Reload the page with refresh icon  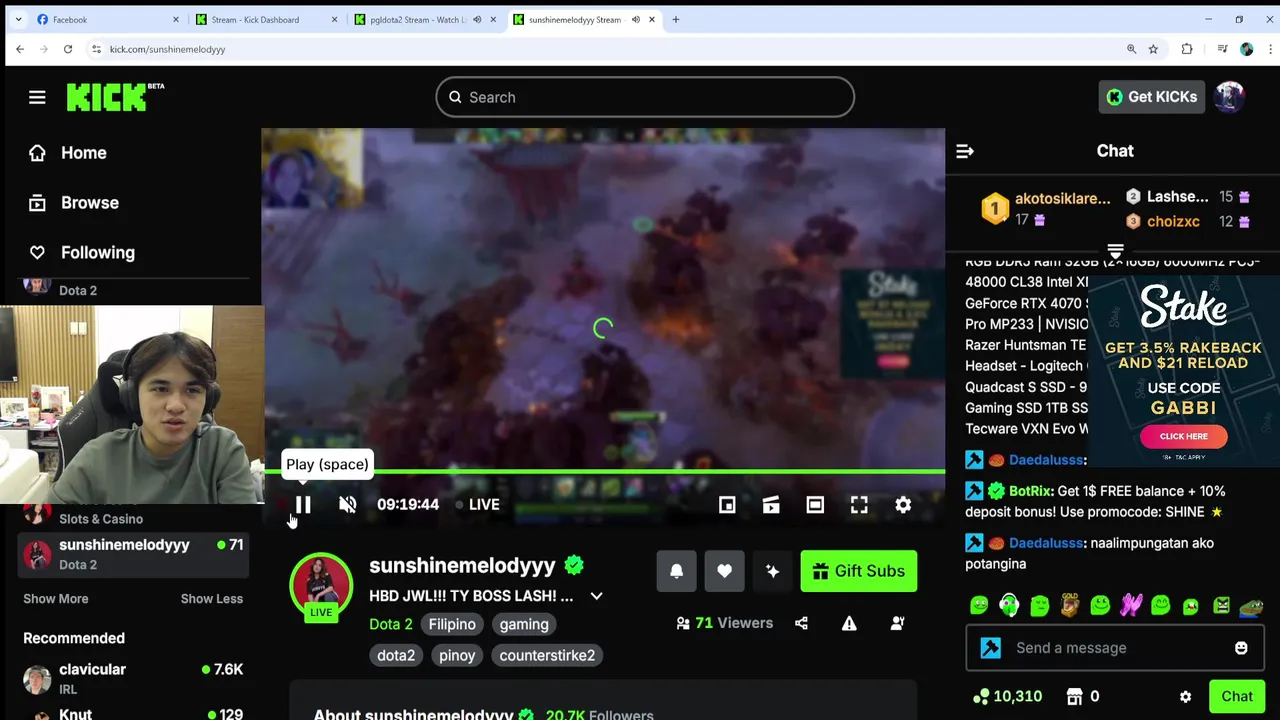(x=68, y=49)
